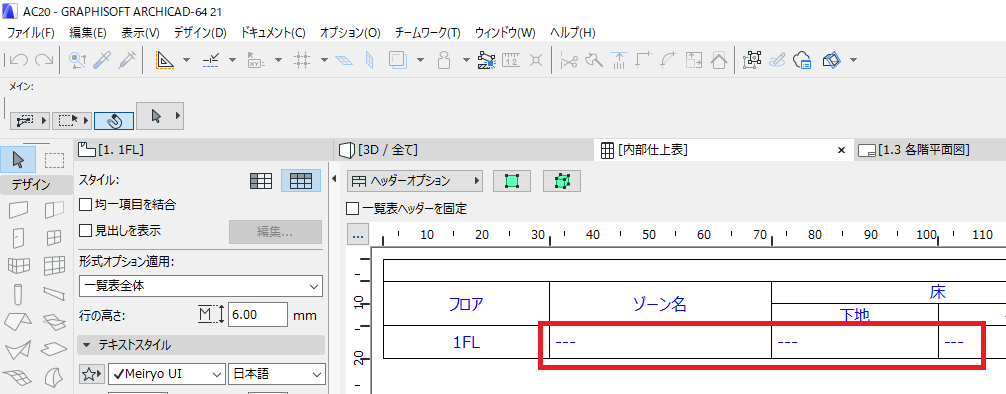Select the Beam tool in toolbox
This screenshot has height=394, width=1006.
55,294
